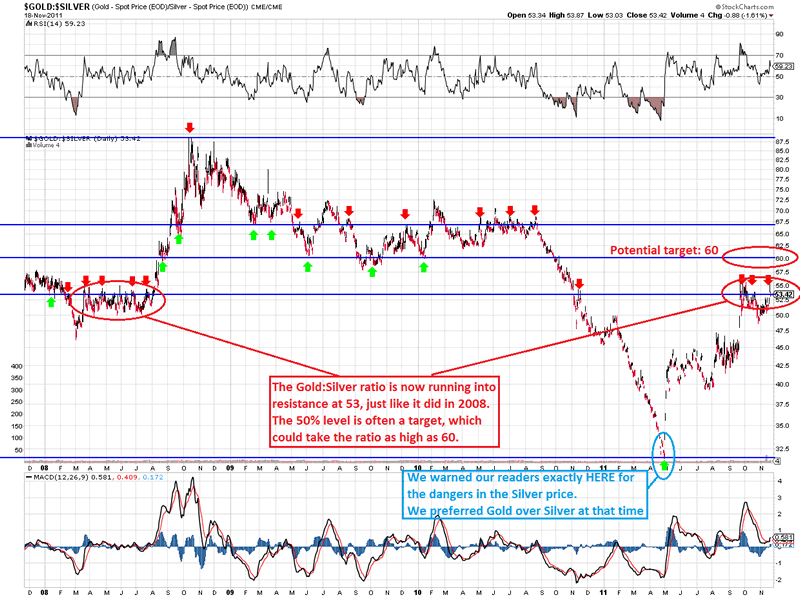Click the 32.5 price axis label
Viewport: 800px width, 599px height.
[x=782, y=448]
